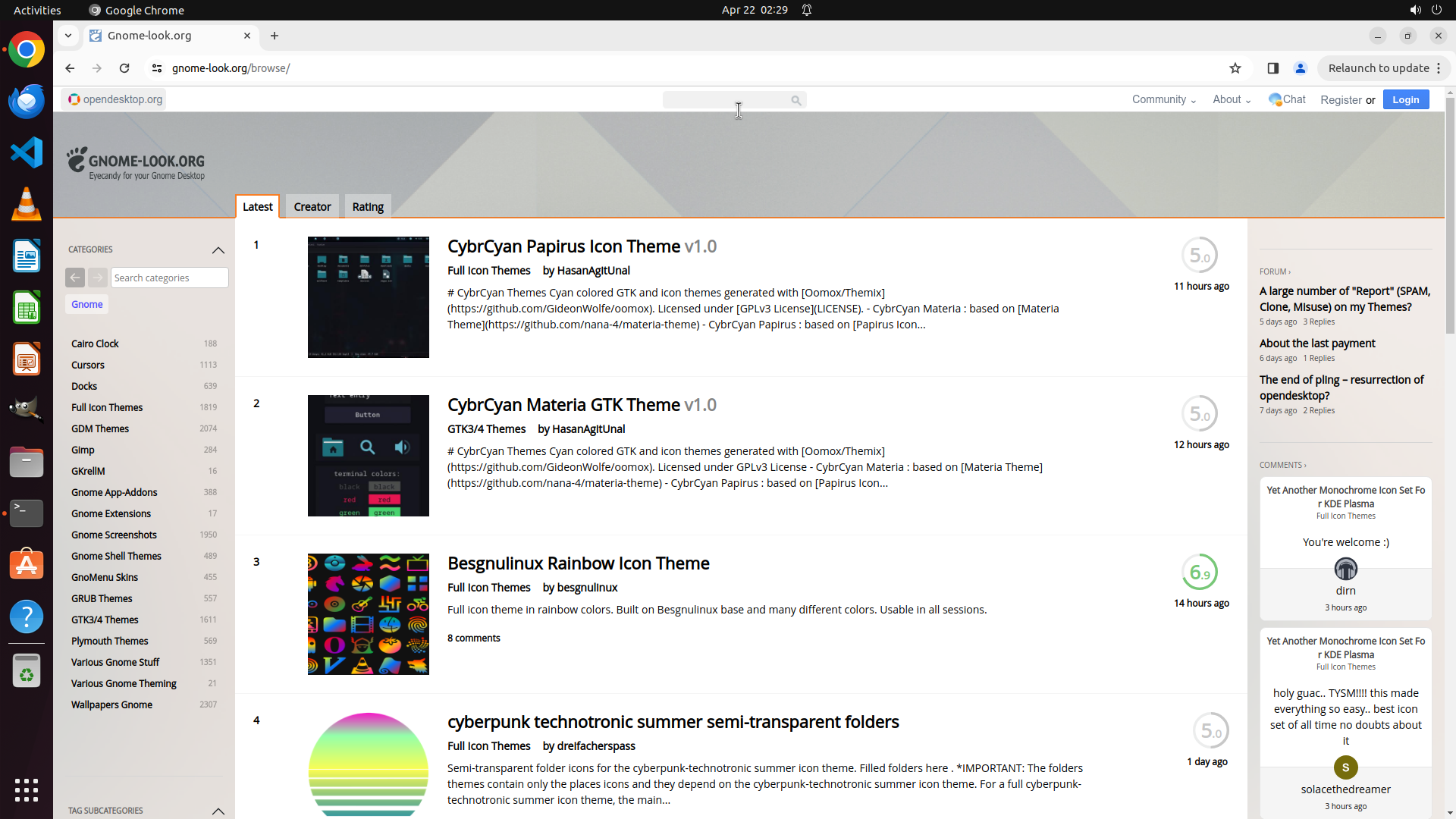Click categories back arrow button
The height and width of the screenshot is (819, 1456).
75,278
